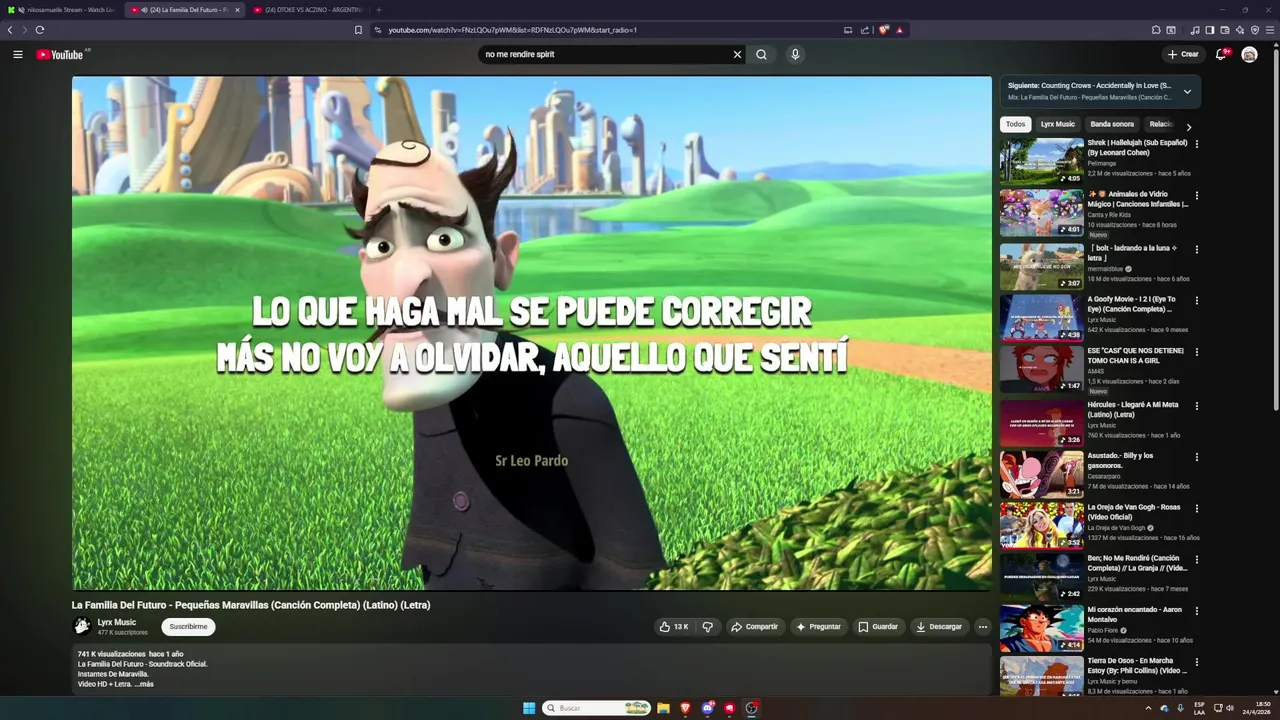The height and width of the screenshot is (720, 1280).
Task: Save the video with Guardar
Action: pyautogui.click(x=878, y=627)
